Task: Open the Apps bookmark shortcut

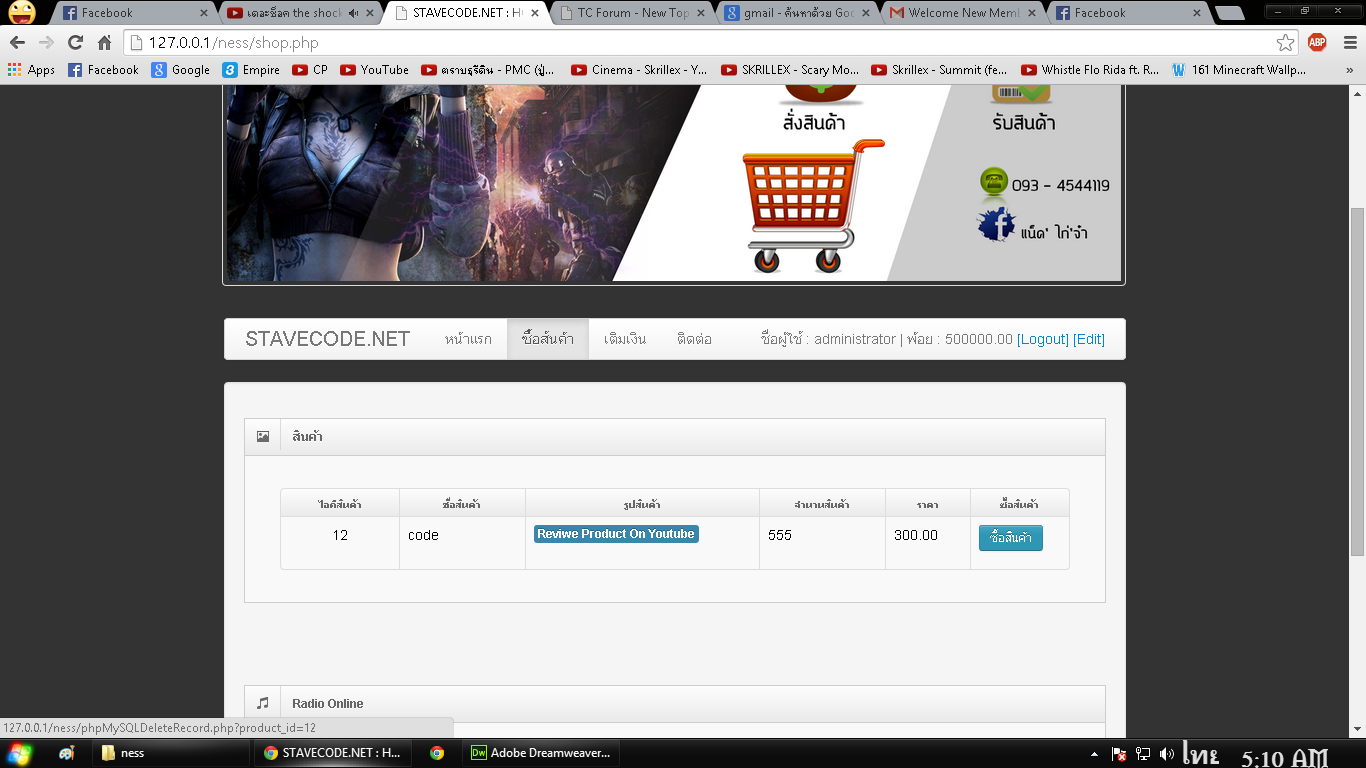Action: [31, 70]
